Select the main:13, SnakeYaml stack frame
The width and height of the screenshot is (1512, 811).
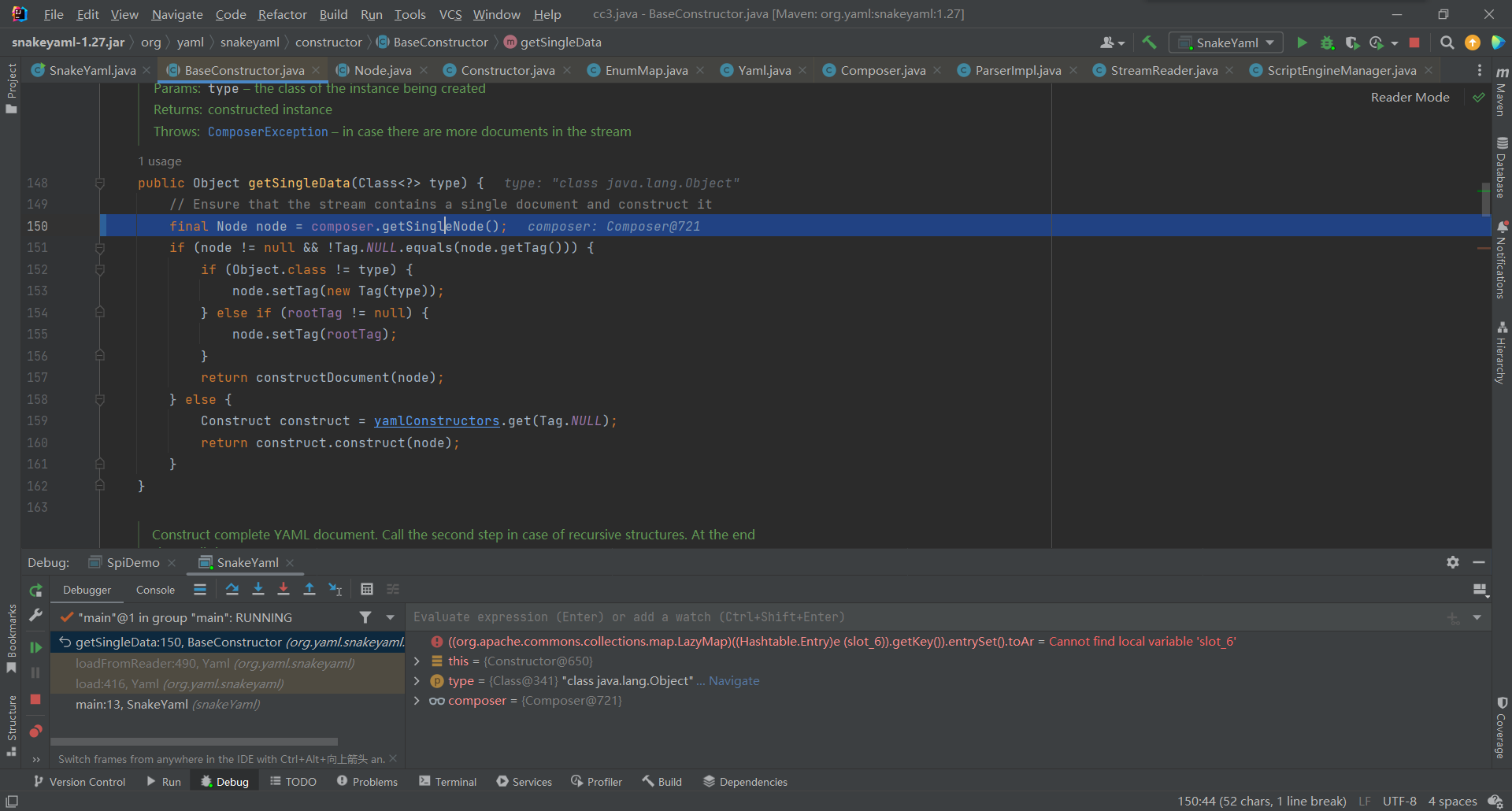point(228,704)
